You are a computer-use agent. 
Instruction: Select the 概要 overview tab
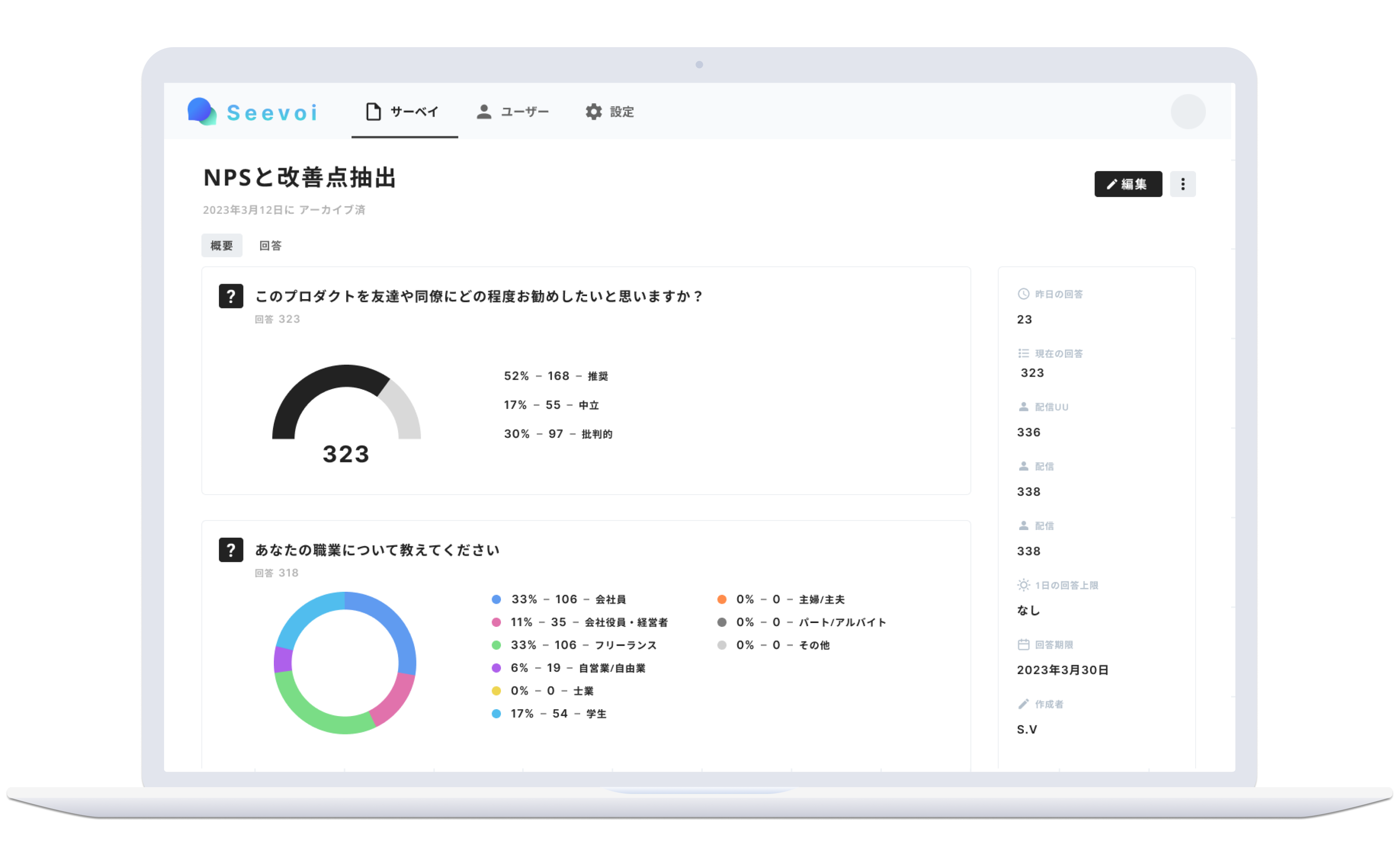click(222, 246)
